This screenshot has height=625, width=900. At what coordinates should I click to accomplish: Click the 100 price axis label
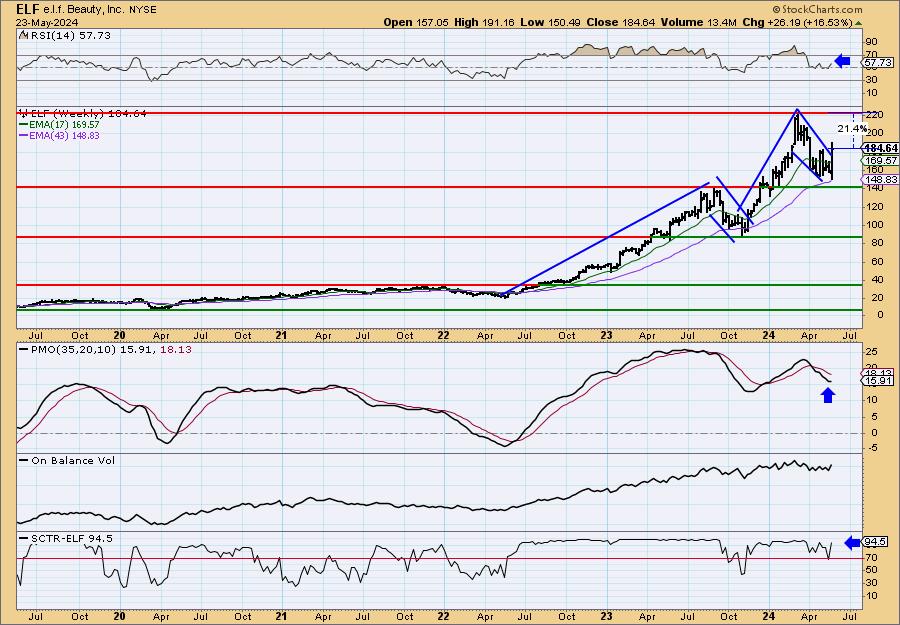[x=874, y=224]
